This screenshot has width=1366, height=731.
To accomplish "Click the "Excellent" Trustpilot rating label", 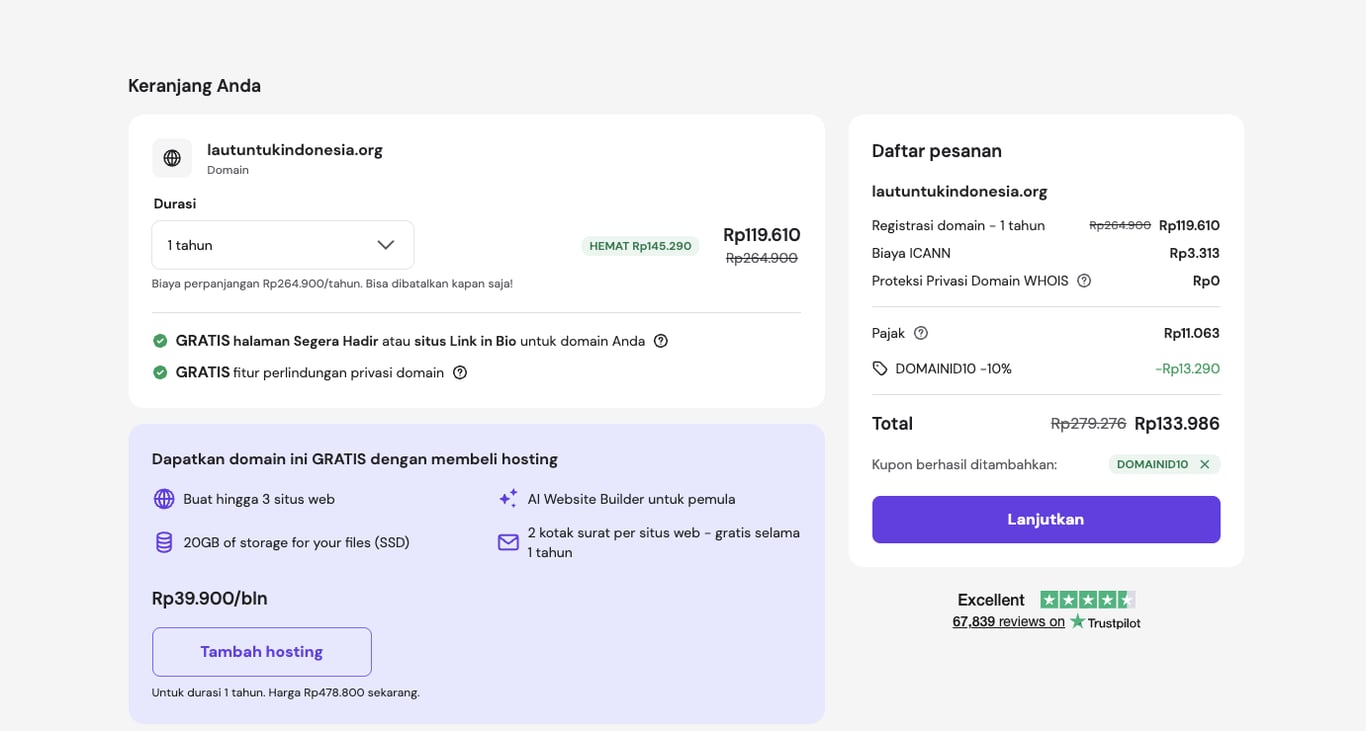I will (991, 600).
